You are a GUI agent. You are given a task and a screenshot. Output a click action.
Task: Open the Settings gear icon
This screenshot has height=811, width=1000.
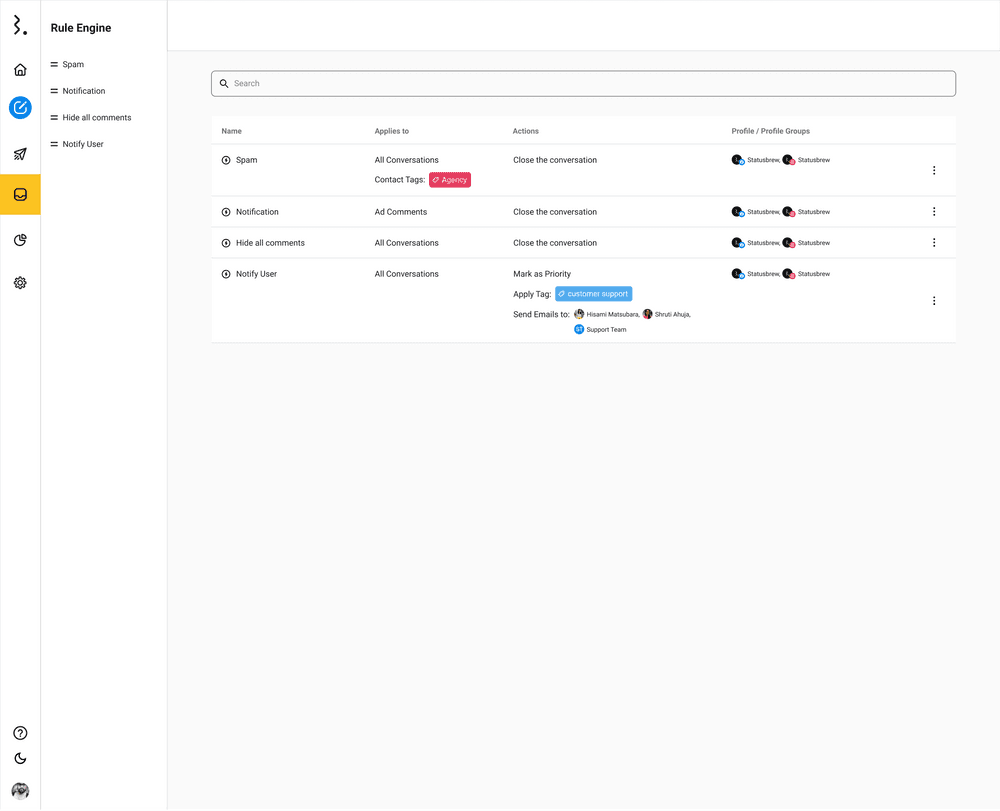click(20, 283)
